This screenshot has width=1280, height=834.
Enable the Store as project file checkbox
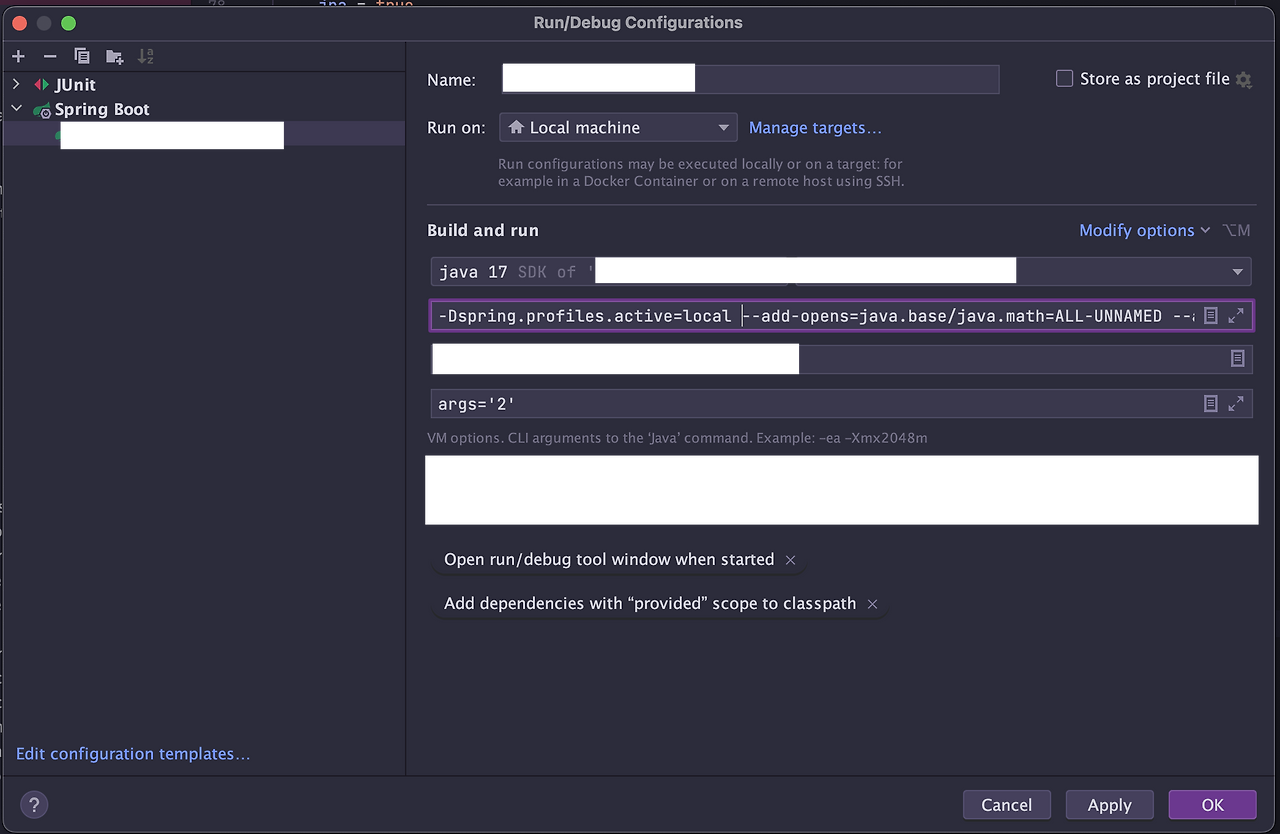[1064, 78]
